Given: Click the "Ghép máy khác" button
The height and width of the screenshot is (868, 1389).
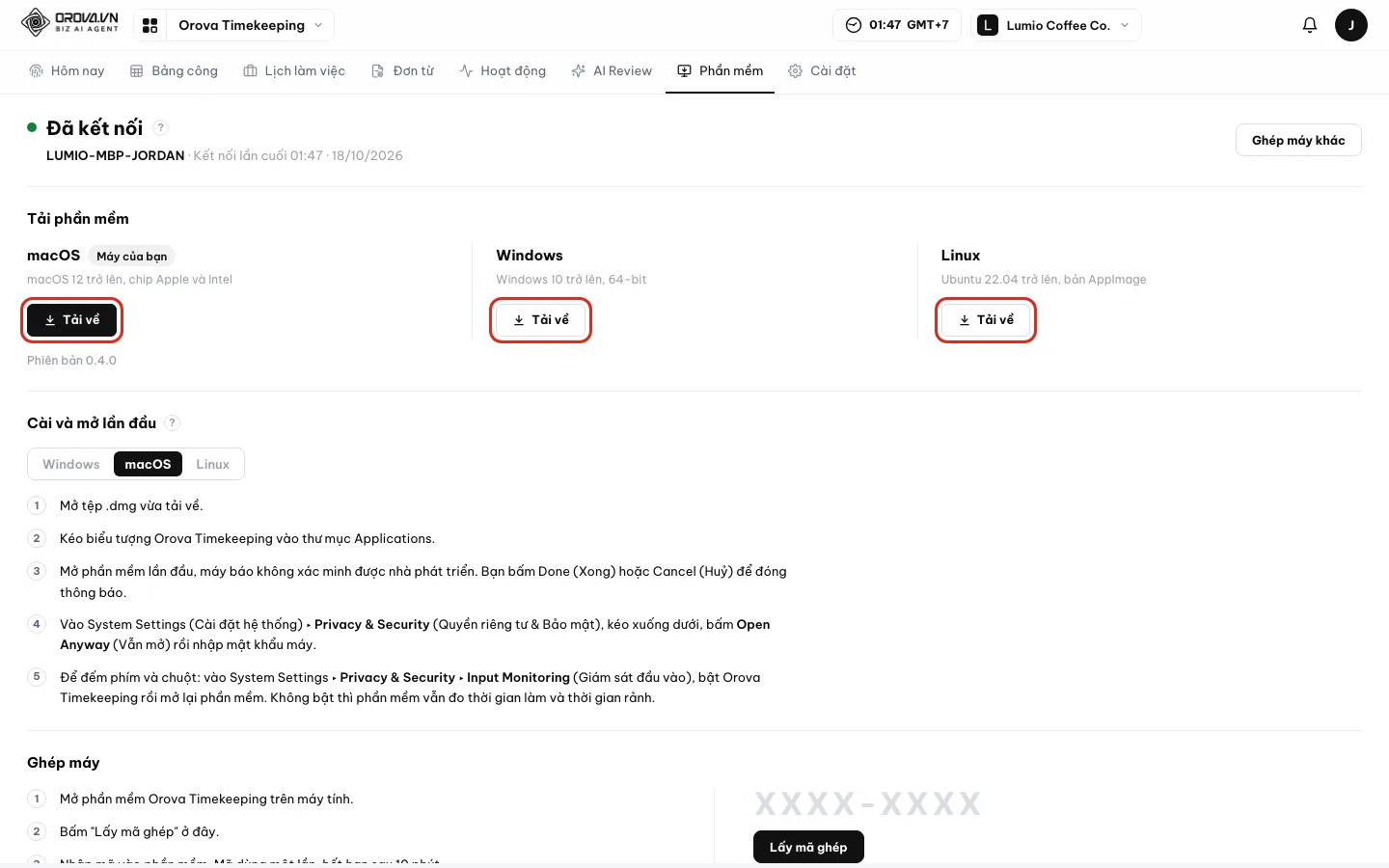Looking at the screenshot, I should tap(1298, 140).
